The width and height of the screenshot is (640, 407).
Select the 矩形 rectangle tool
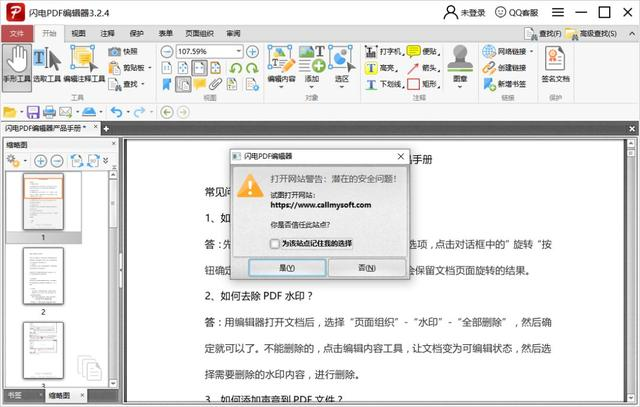point(423,85)
